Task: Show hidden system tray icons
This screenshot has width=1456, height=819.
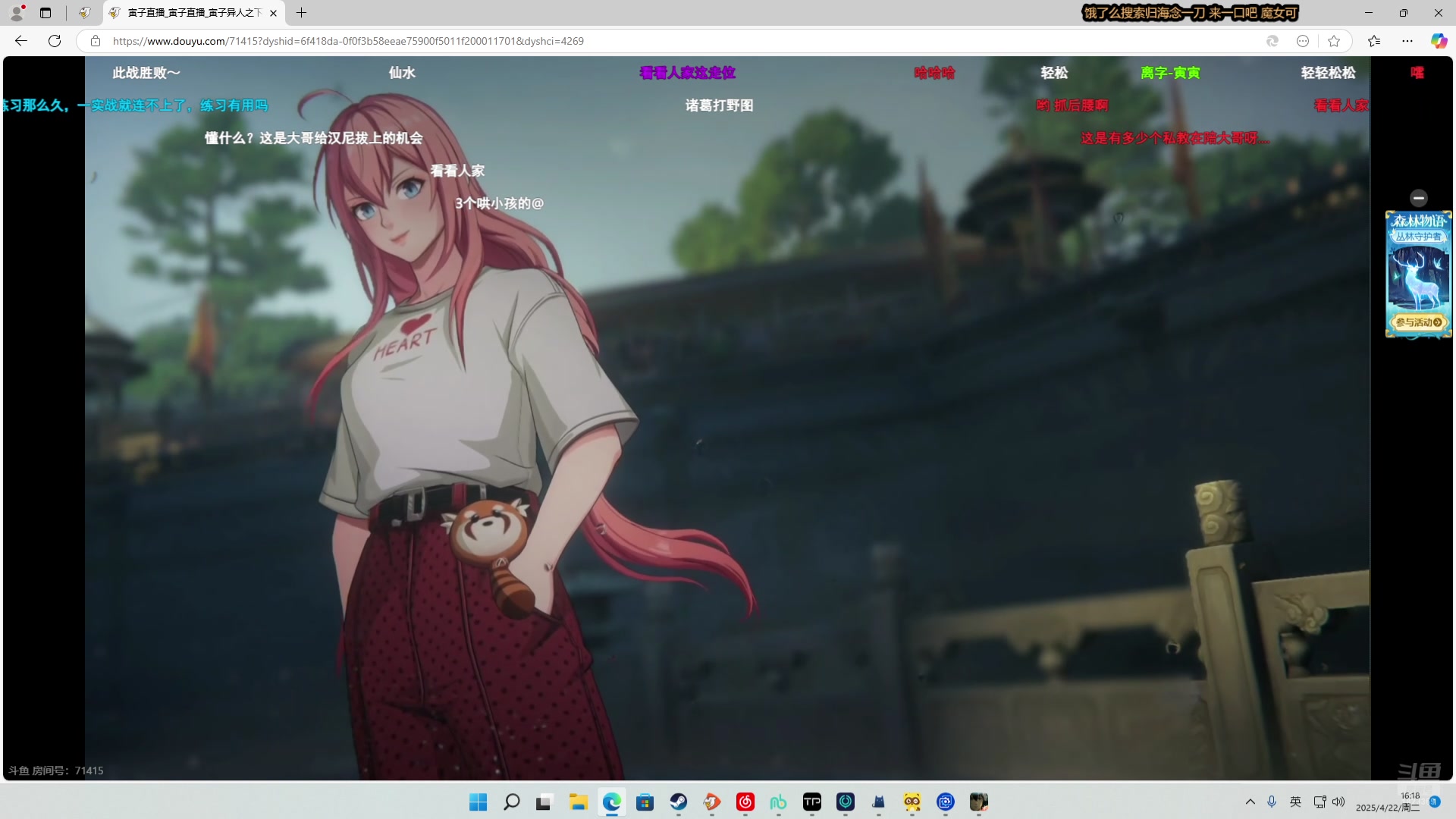Action: coord(1250,802)
